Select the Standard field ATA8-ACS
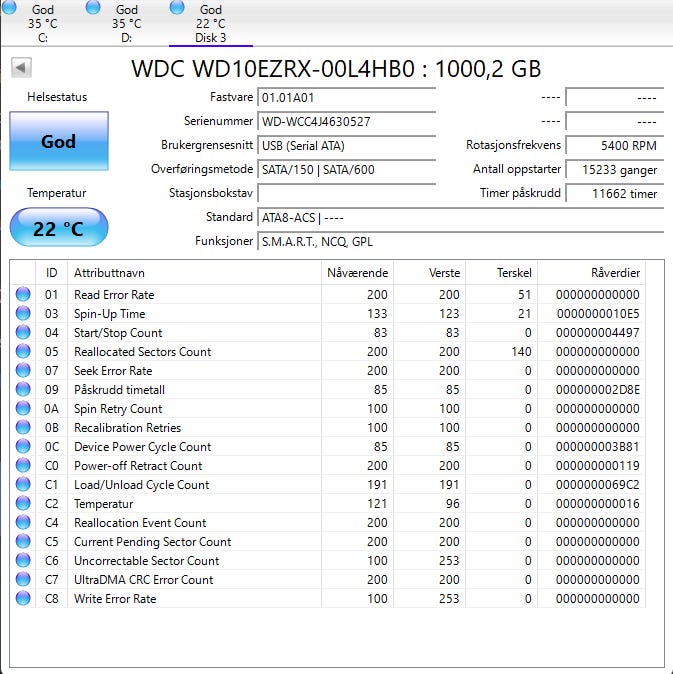 tap(461, 218)
